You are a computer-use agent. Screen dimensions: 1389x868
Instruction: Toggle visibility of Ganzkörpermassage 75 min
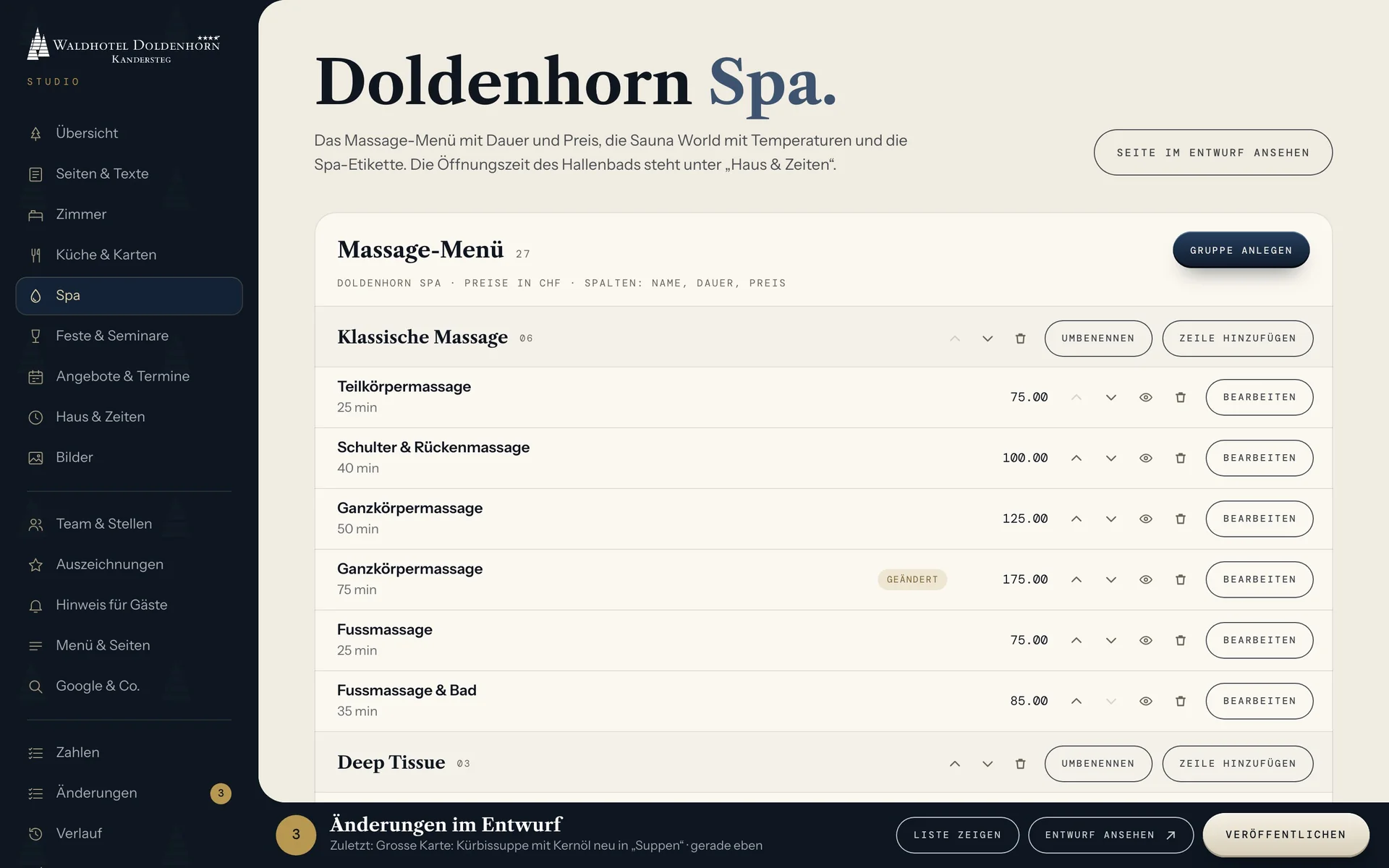pos(1146,579)
